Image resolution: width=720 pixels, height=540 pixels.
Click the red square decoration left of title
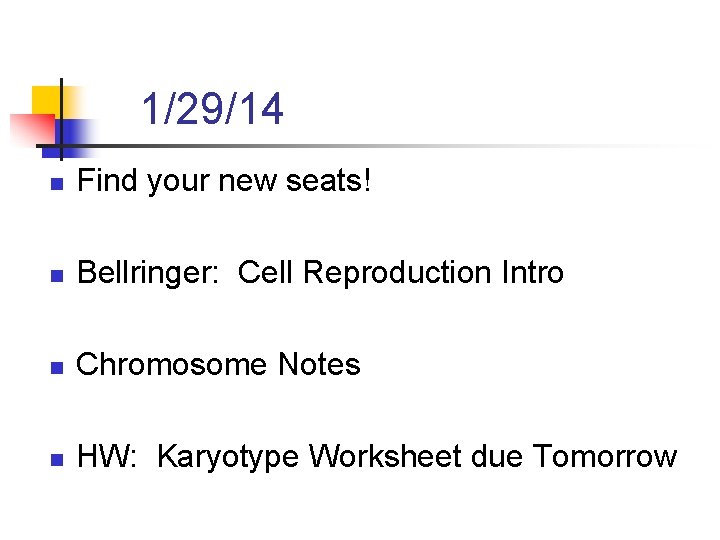tap(30, 130)
